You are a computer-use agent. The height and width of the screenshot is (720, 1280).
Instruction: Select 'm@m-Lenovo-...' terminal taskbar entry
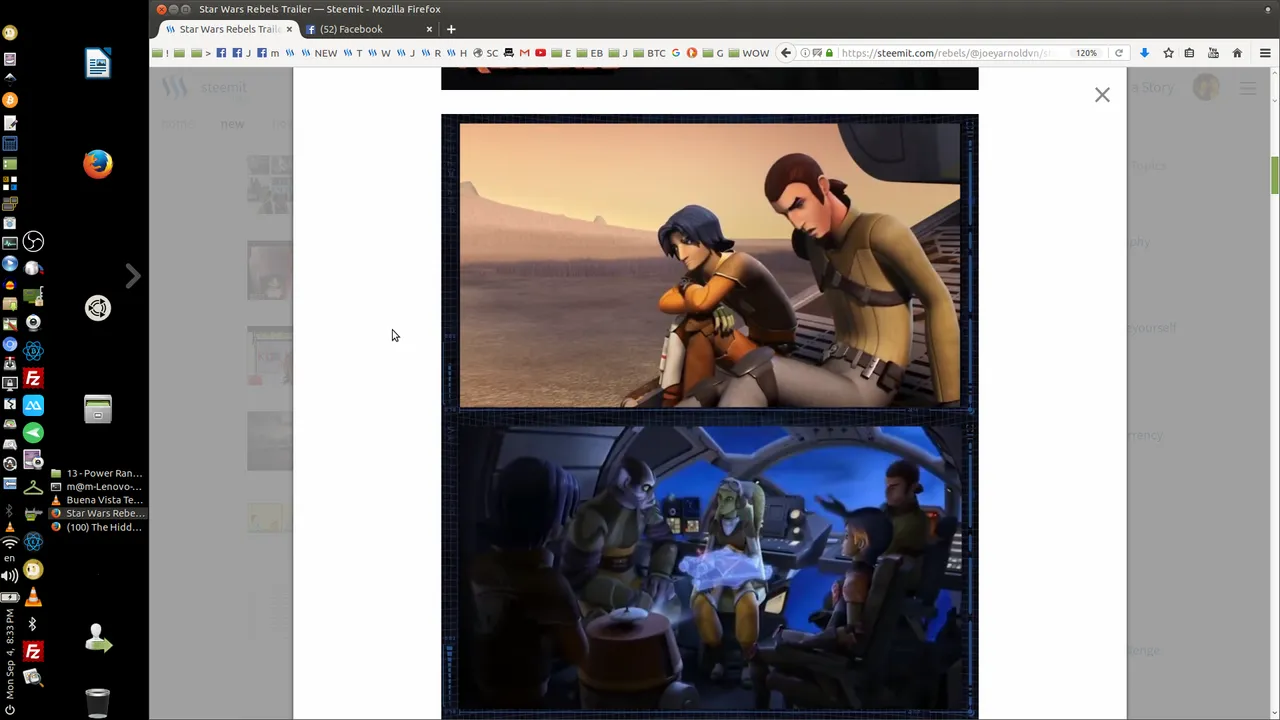click(x=96, y=486)
